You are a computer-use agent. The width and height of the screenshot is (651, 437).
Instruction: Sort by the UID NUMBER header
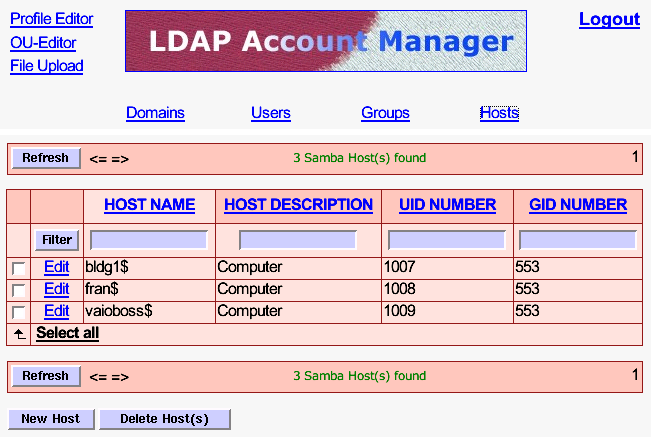(x=447, y=205)
